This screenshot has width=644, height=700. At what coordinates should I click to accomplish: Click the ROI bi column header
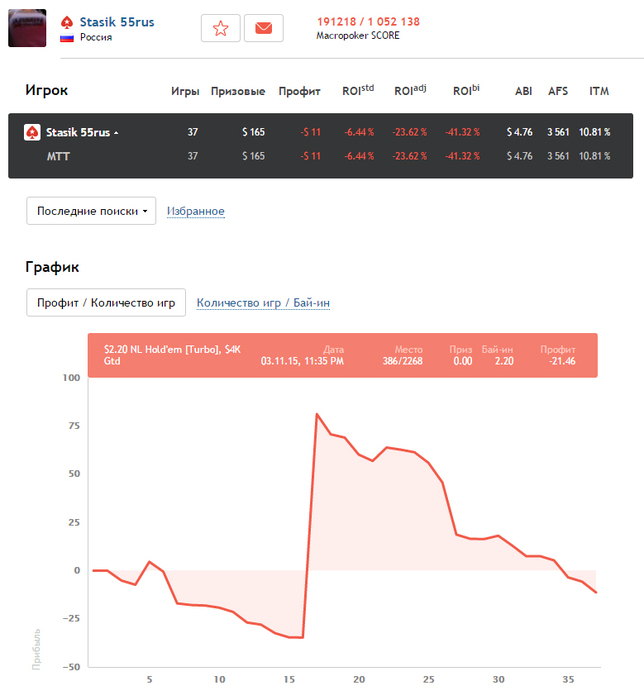click(x=466, y=90)
